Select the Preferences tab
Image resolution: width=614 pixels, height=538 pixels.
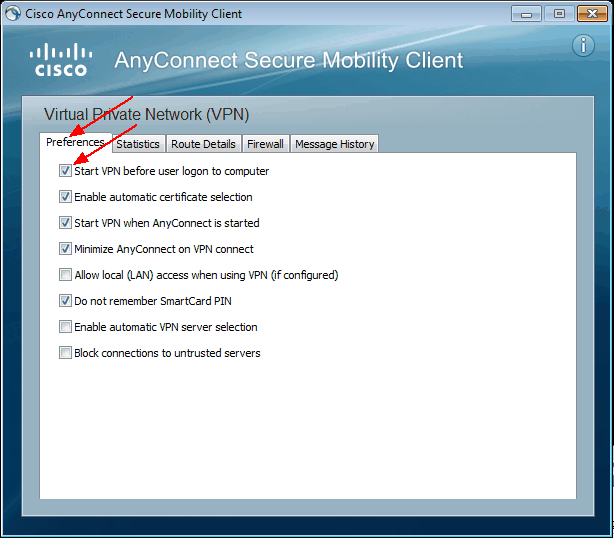coord(76,142)
